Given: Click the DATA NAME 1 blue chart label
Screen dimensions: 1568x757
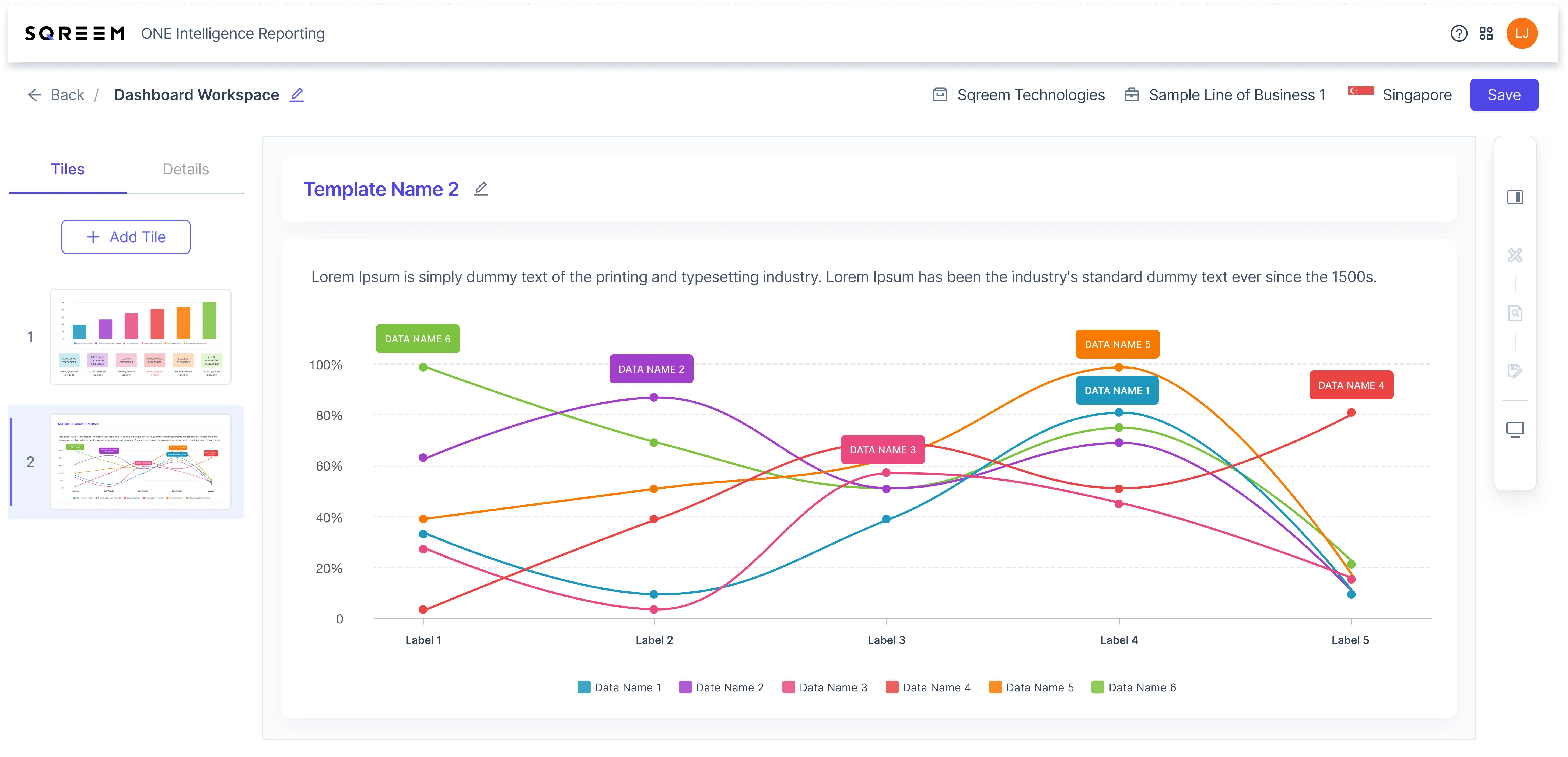Looking at the screenshot, I should point(1117,391).
